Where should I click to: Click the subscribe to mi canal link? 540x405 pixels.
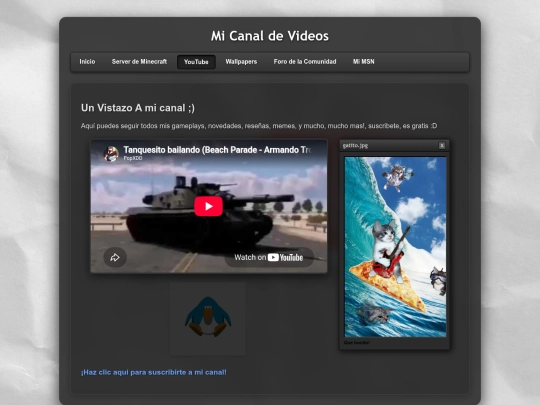[x=154, y=372]
